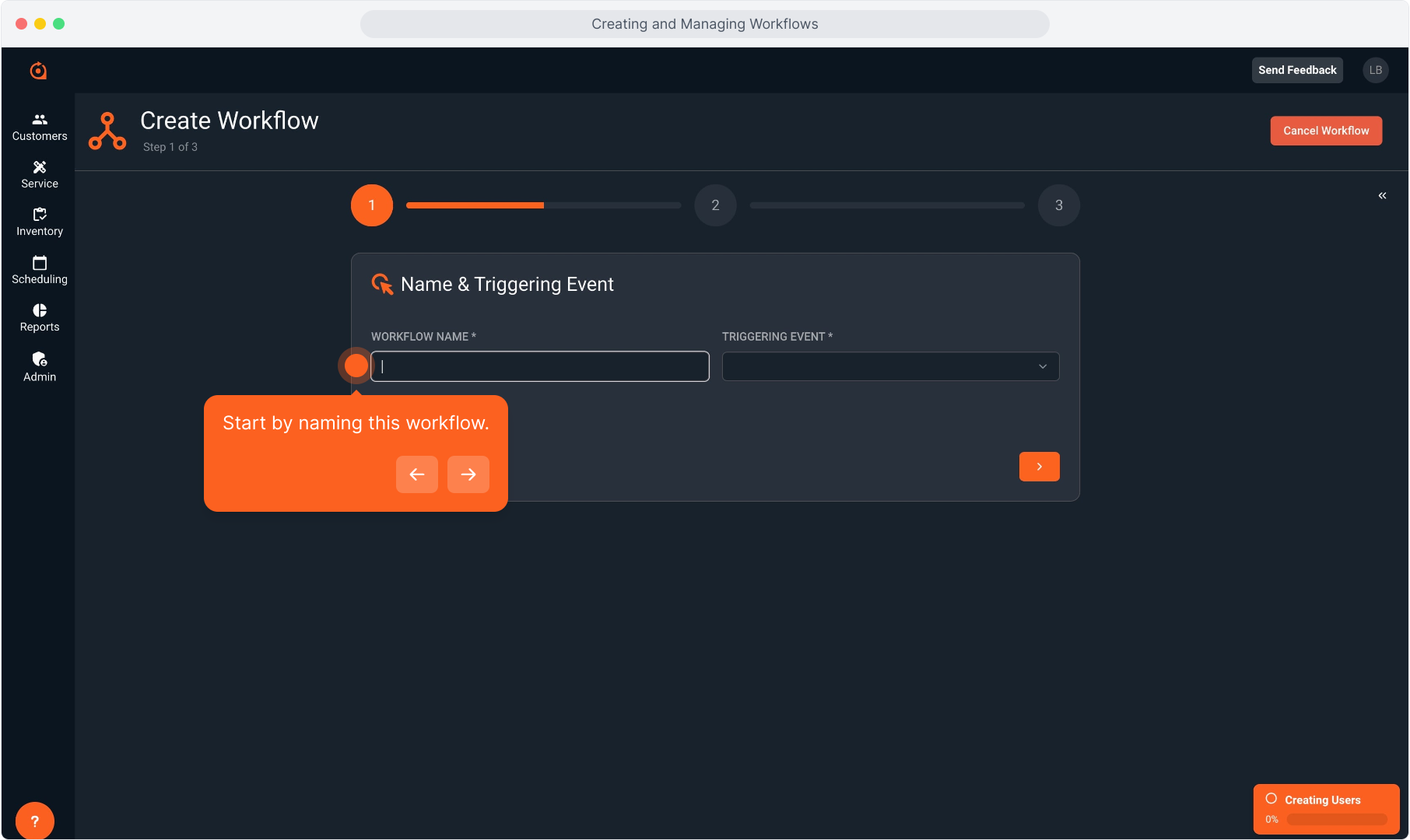Screen dimensions: 1410x840
Task: Open the Admin section
Action: [x=40, y=366]
